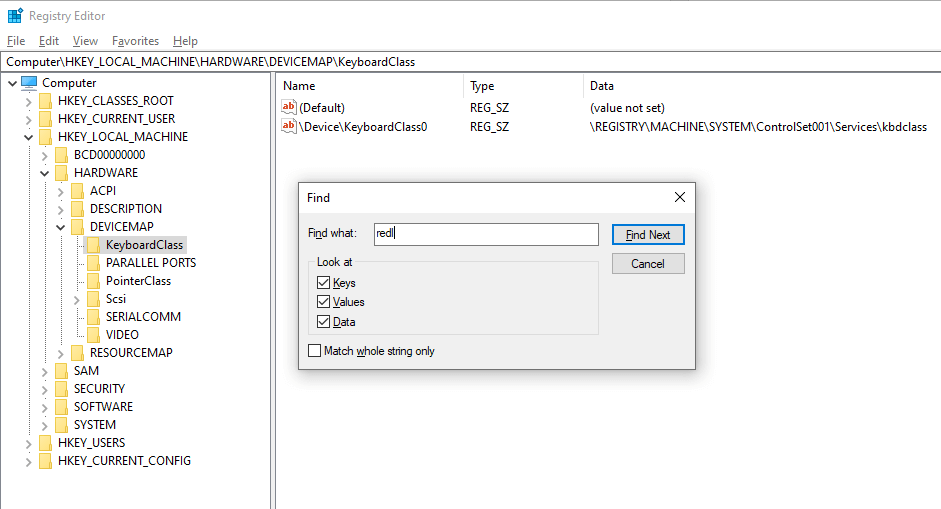Select the \Device\KeyboardClass0 value name
Screen dimensions: 941x509
click(x=363, y=127)
